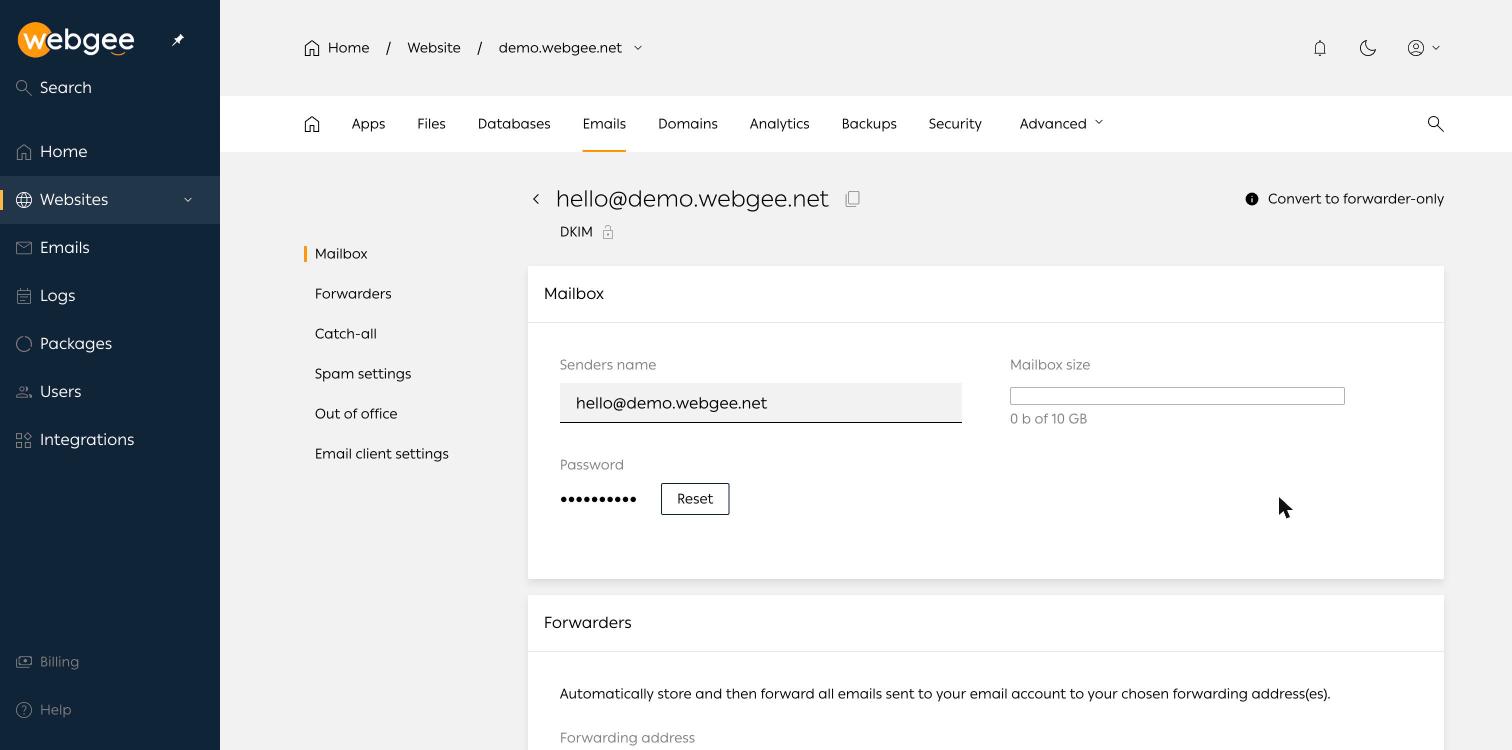Click the webgee logo
The width and height of the screenshot is (1512, 750).
point(76,40)
